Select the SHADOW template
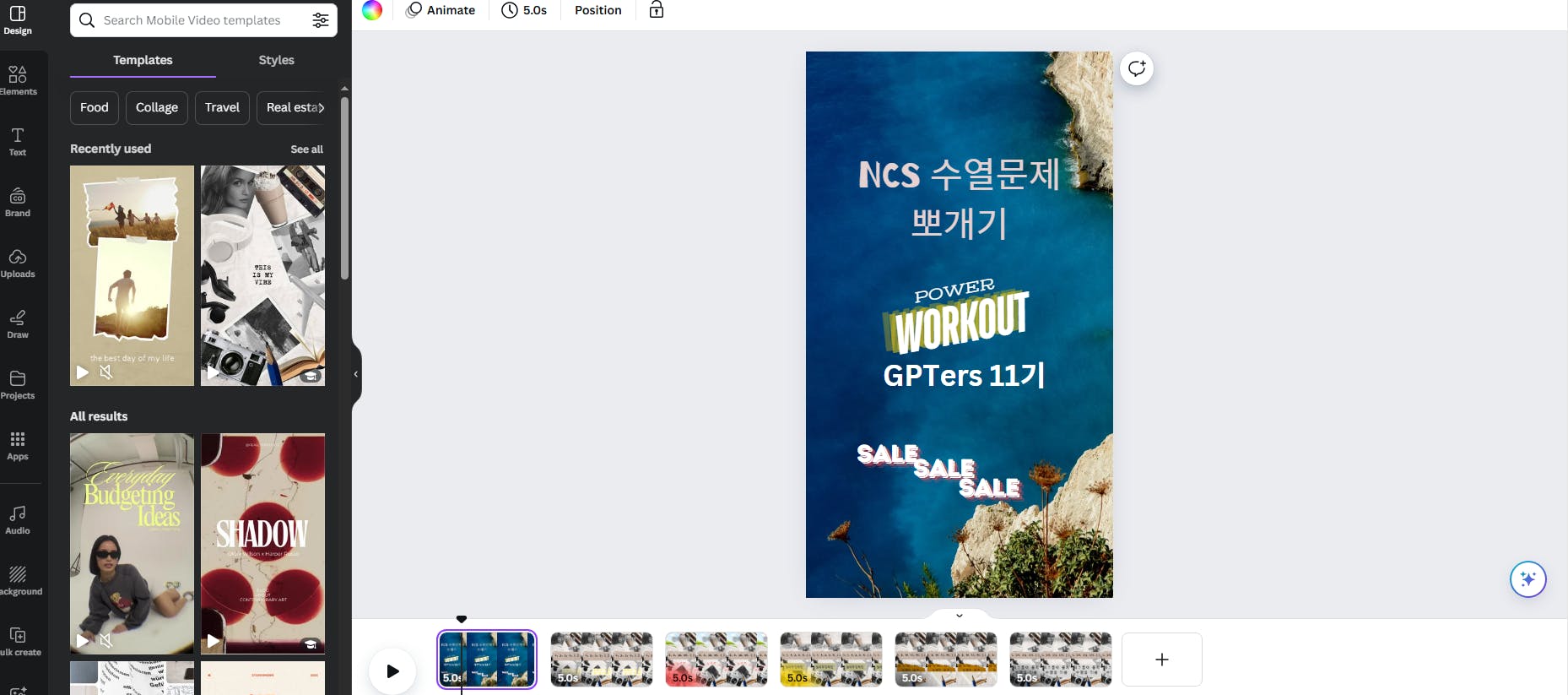The height and width of the screenshot is (695, 1568). [x=262, y=544]
